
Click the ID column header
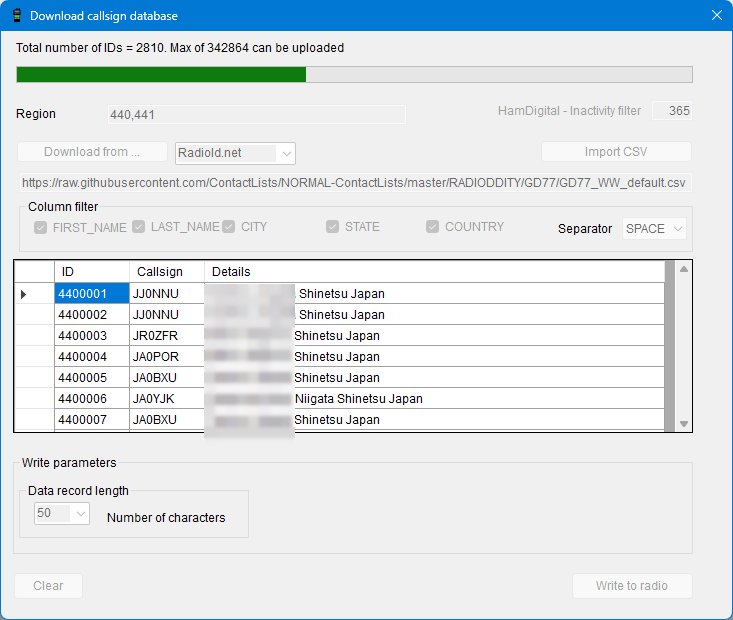click(92, 272)
